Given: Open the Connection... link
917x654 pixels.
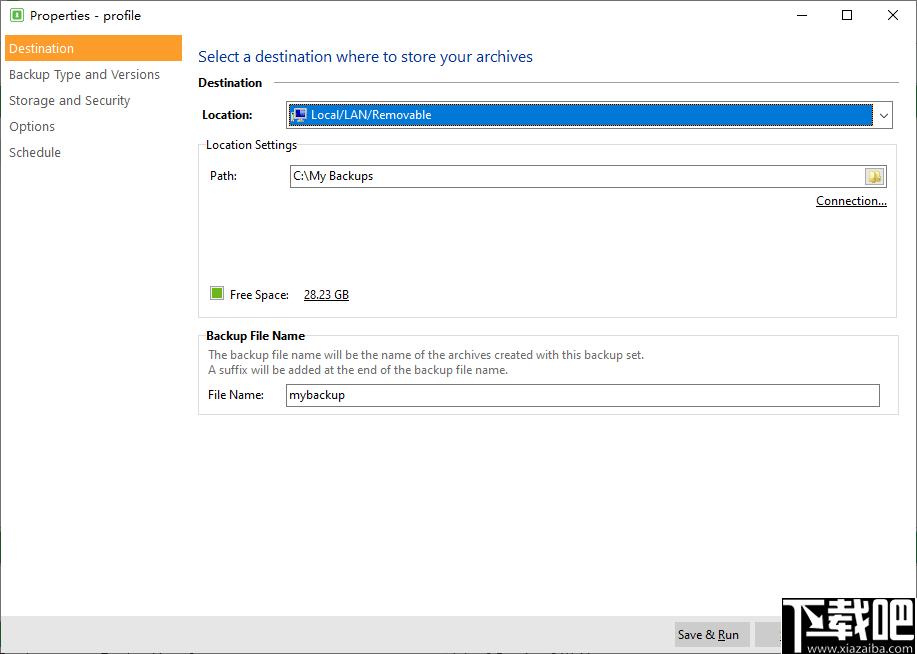Looking at the screenshot, I should point(851,201).
